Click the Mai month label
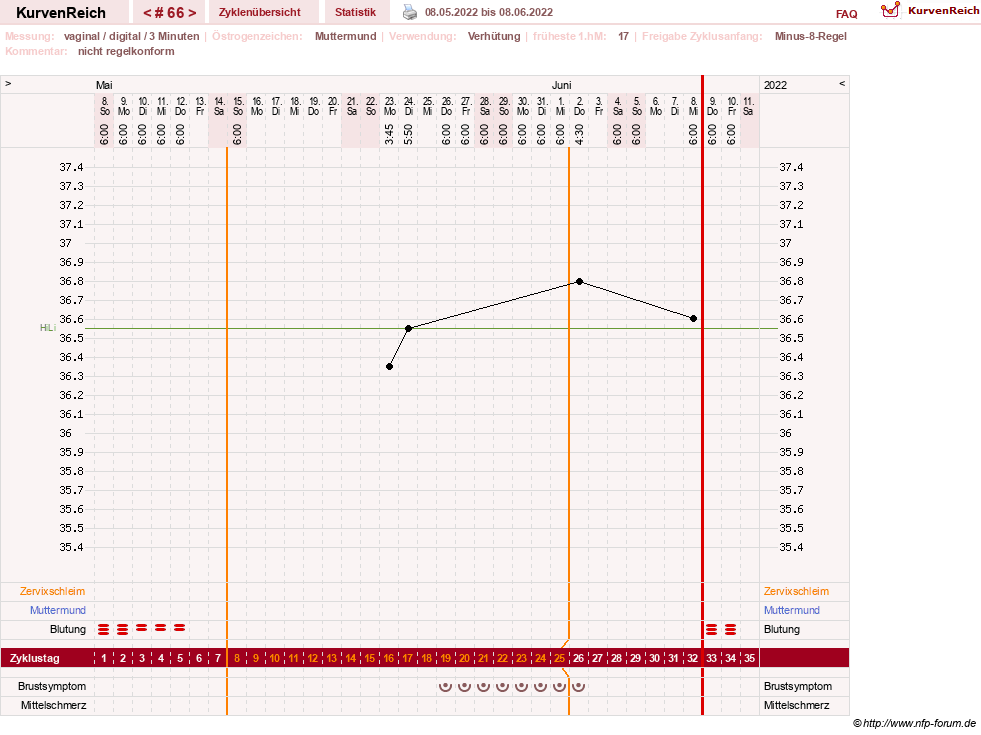 pyautogui.click(x=104, y=85)
